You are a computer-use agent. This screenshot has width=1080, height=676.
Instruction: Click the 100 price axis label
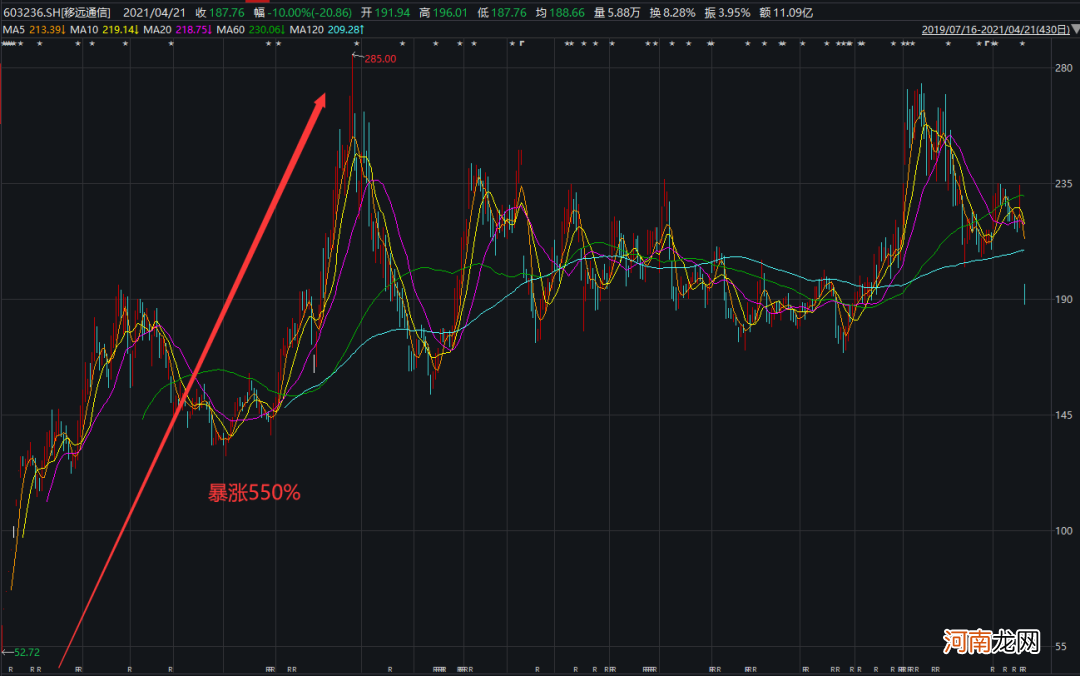(x=1063, y=530)
